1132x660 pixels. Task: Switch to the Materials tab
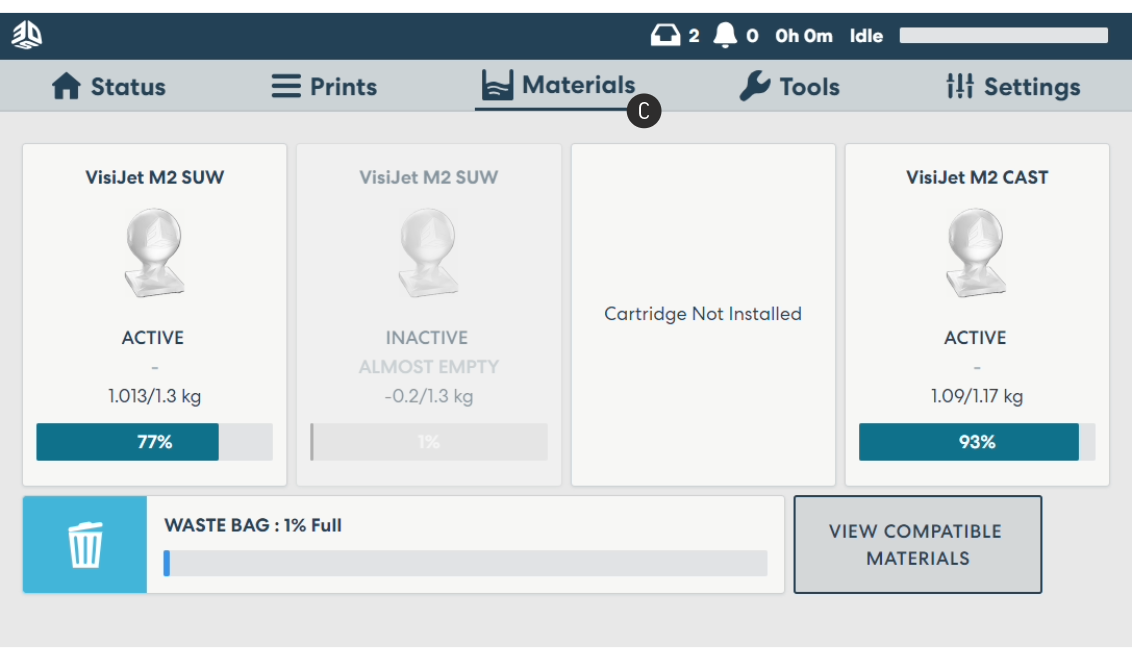click(x=557, y=86)
